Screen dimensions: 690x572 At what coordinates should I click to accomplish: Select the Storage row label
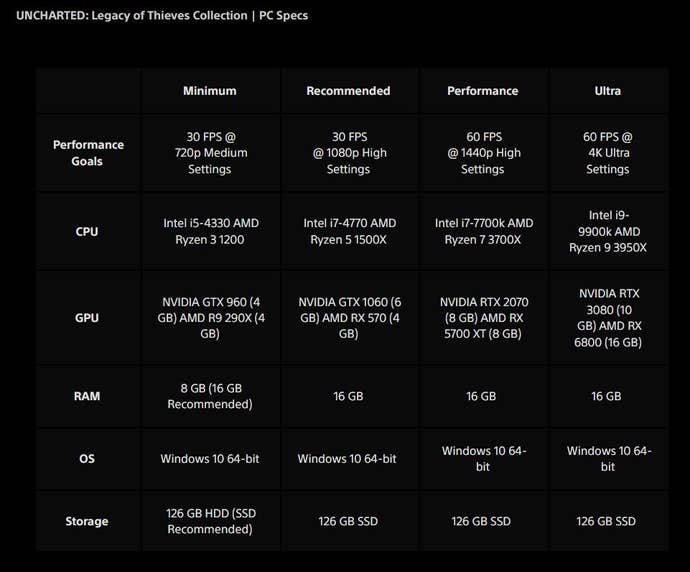(87, 521)
